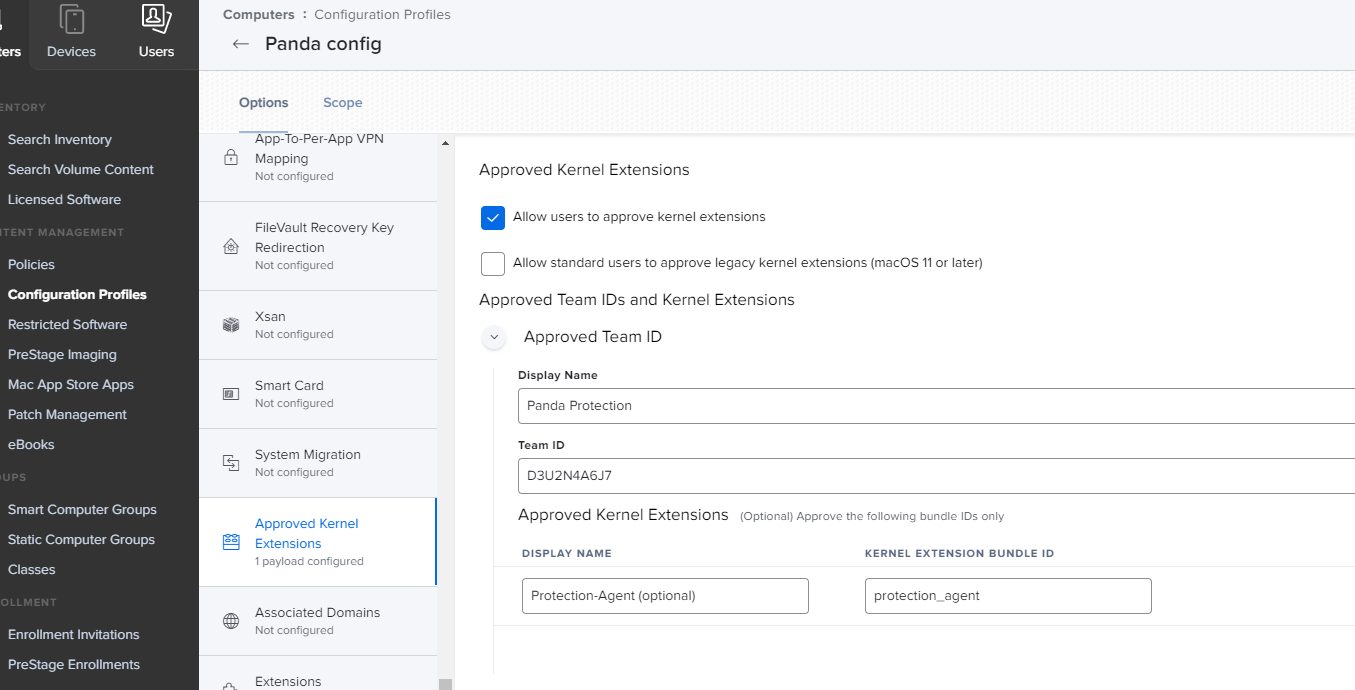1355x690 pixels.
Task: Open Licensed Software in the sidebar
Action: [64, 200]
